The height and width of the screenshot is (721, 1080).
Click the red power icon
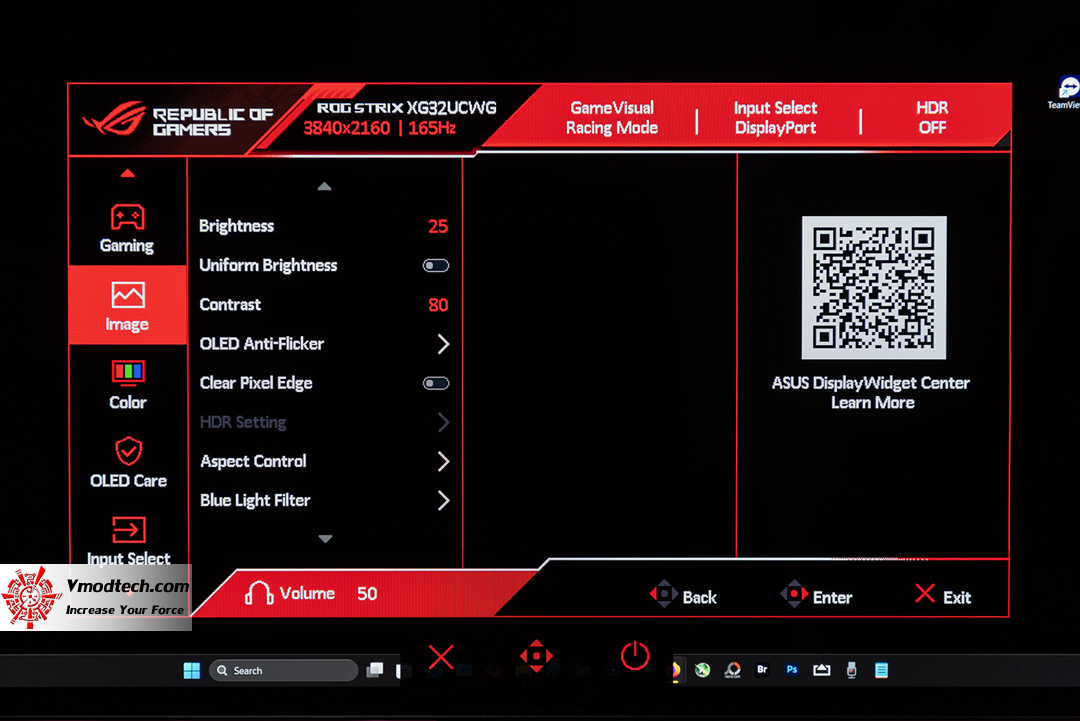pos(634,656)
